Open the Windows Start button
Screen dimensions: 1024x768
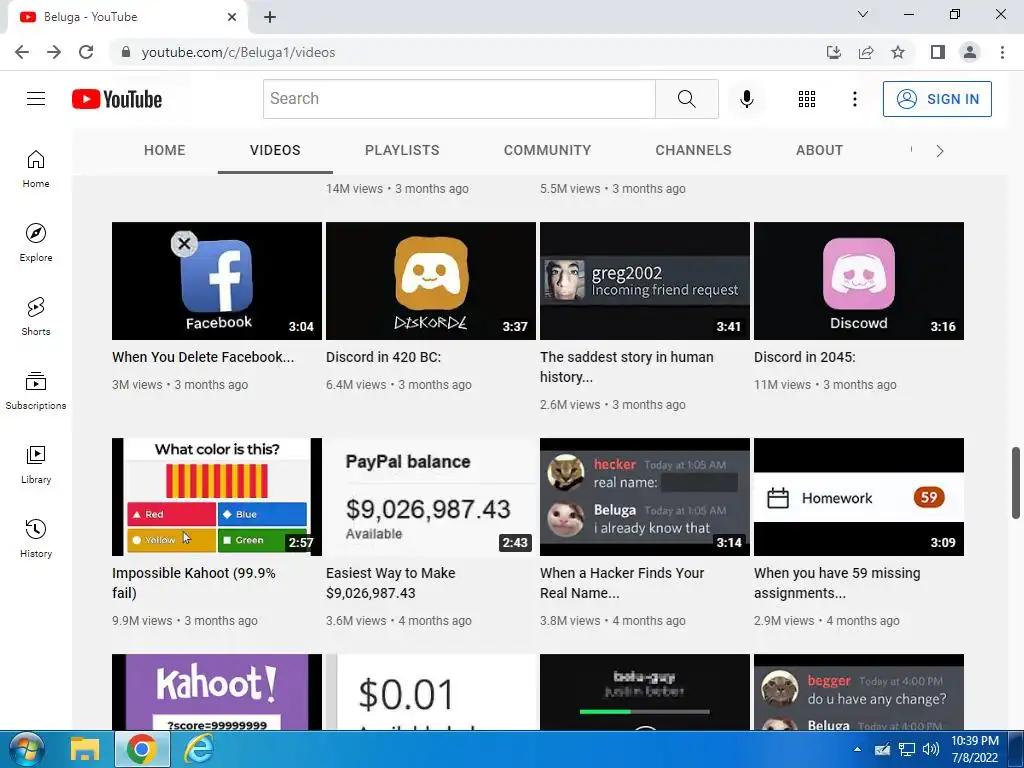coord(25,749)
